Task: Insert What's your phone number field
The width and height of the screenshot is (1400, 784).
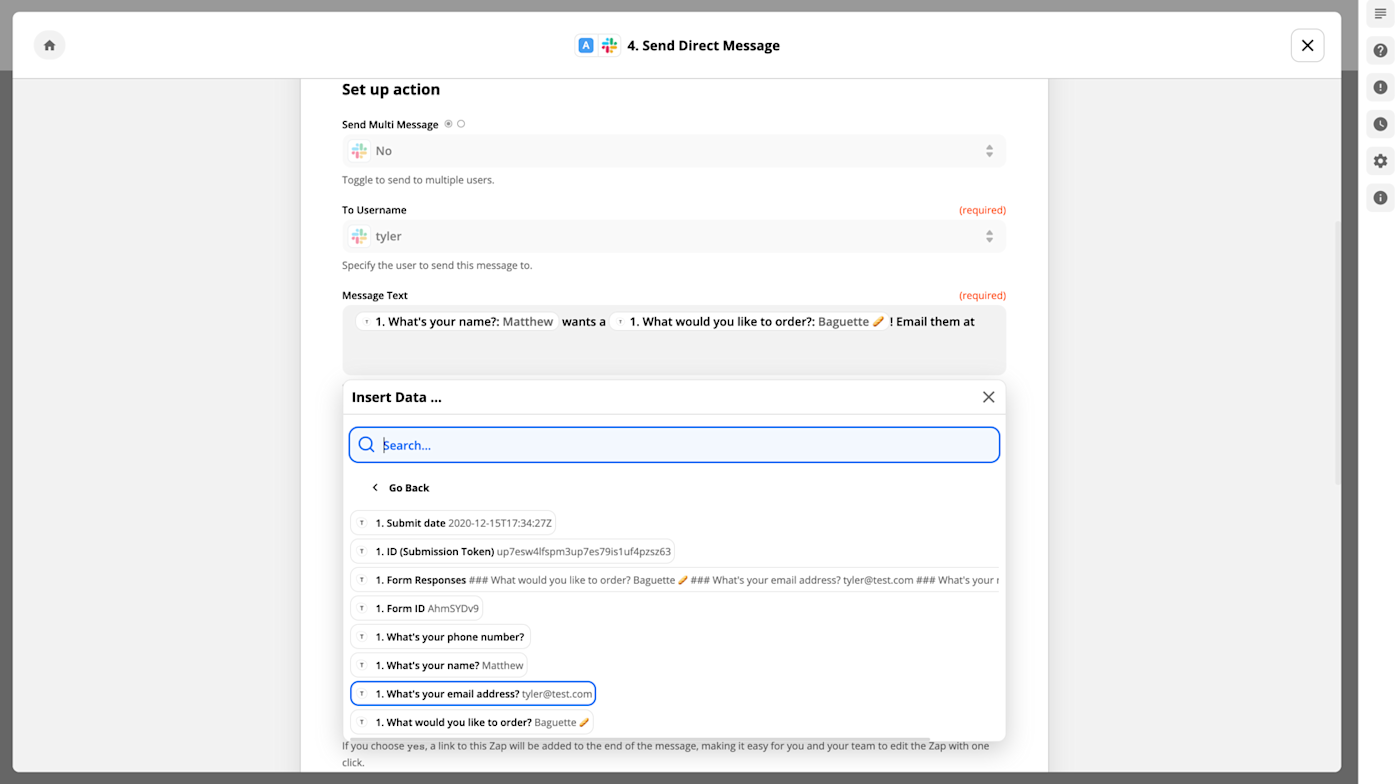Action: click(x=440, y=637)
